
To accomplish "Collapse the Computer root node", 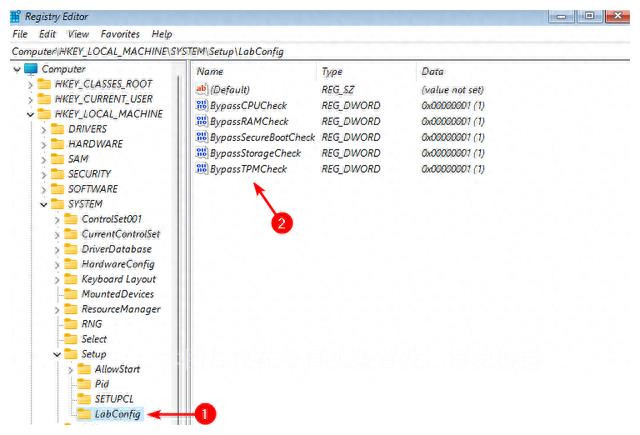I will [x=17, y=69].
